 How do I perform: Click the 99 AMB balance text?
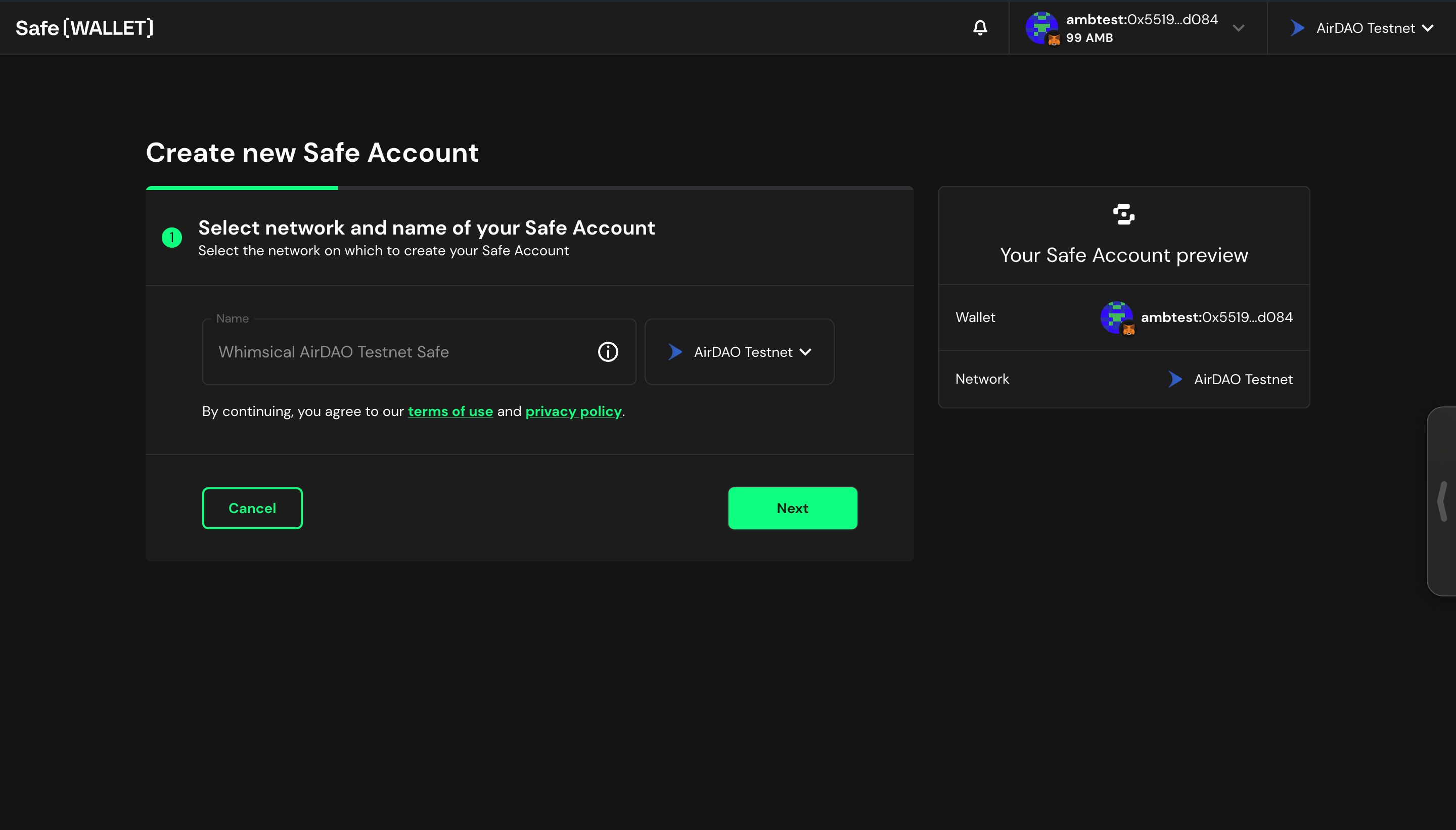point(1089,37)
